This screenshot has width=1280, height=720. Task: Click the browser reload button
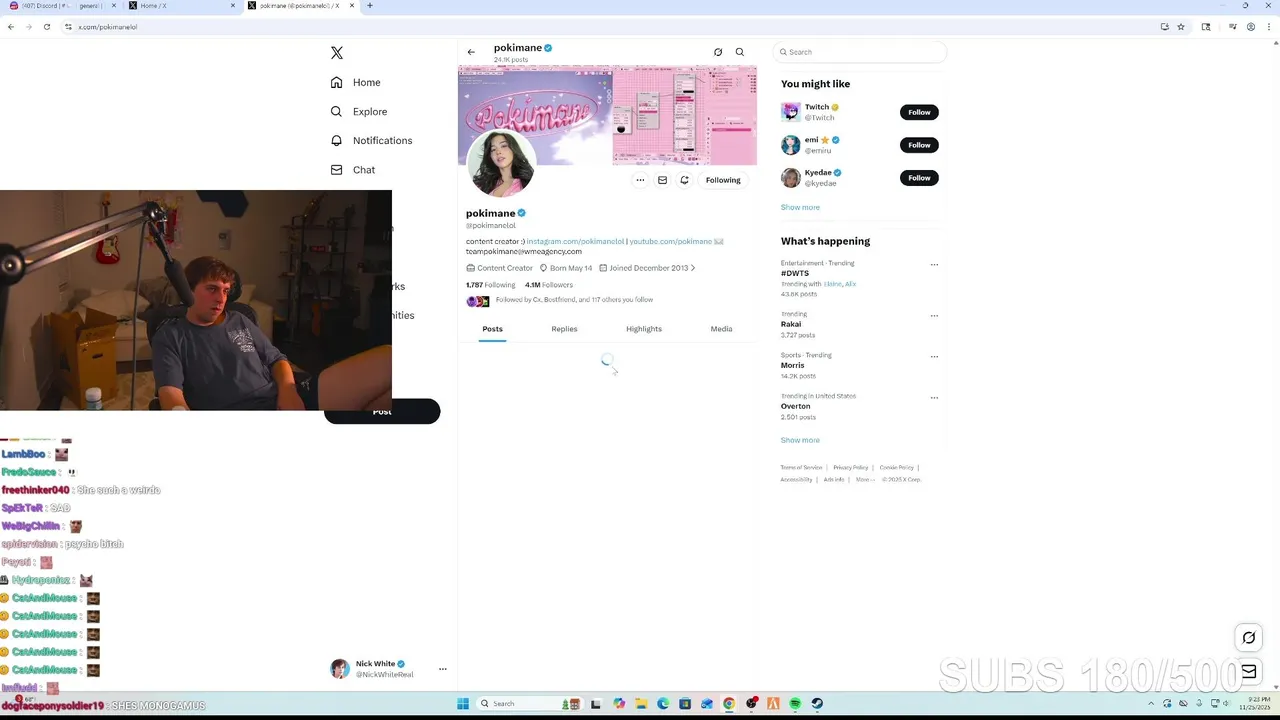[47, 27]
